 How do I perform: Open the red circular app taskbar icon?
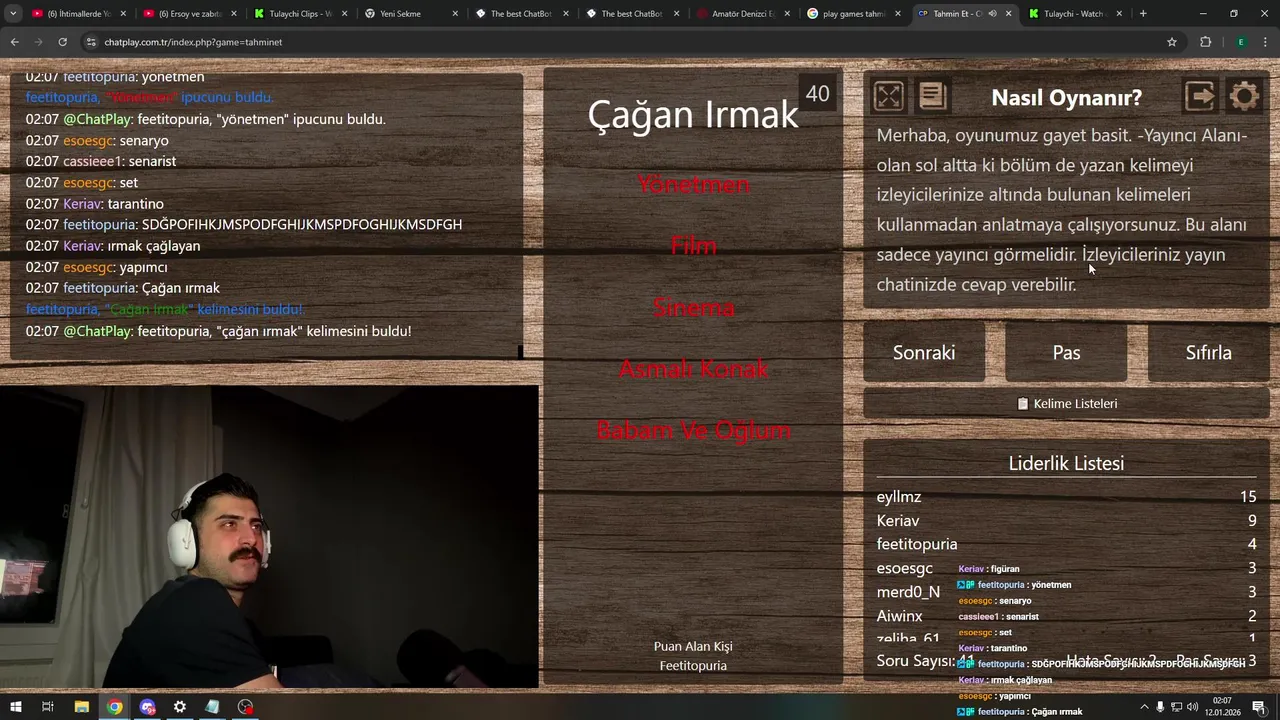point(245,707)
